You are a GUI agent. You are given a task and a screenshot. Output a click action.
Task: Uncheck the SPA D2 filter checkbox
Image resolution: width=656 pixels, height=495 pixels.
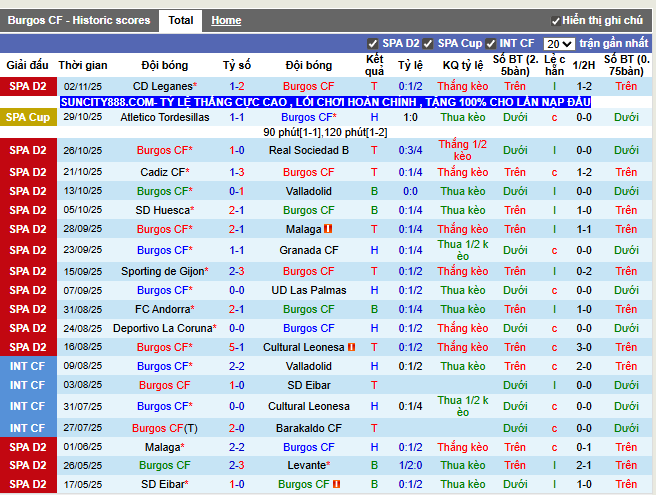coord(372,44)
